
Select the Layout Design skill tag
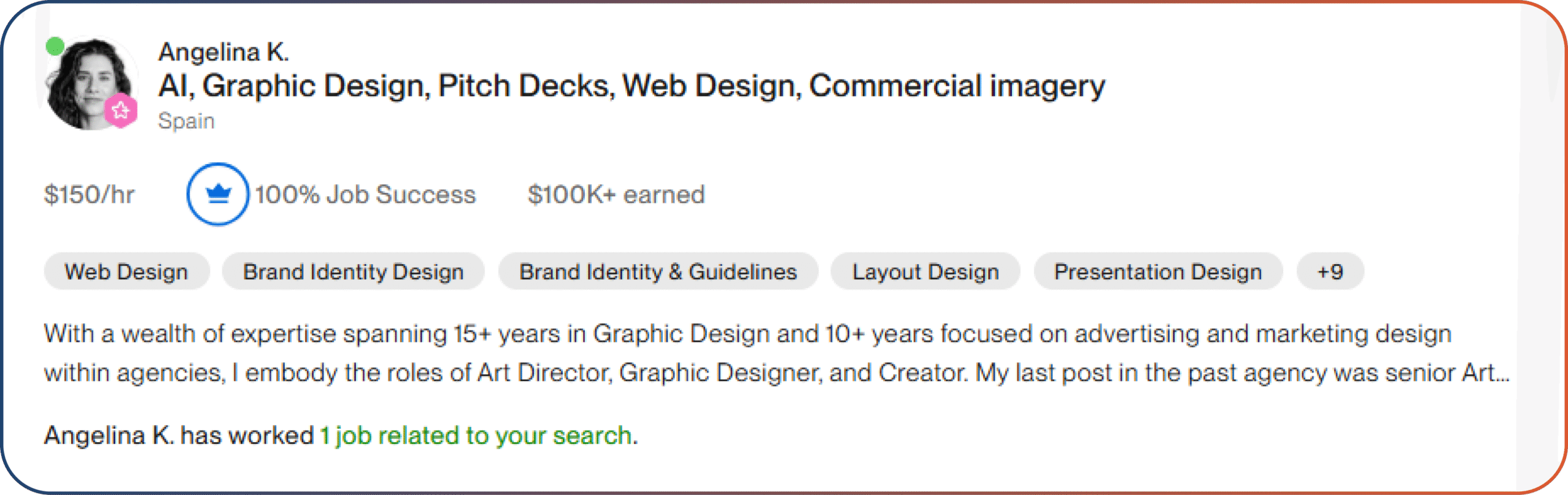[x=925, y=271]
